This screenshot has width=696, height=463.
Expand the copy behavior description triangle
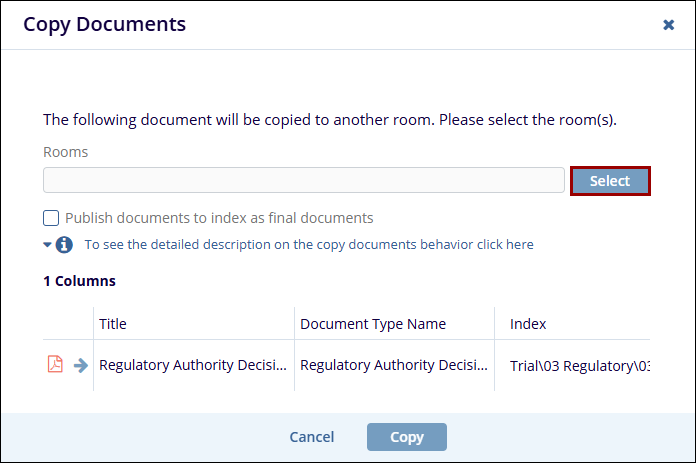click(47, 244)
